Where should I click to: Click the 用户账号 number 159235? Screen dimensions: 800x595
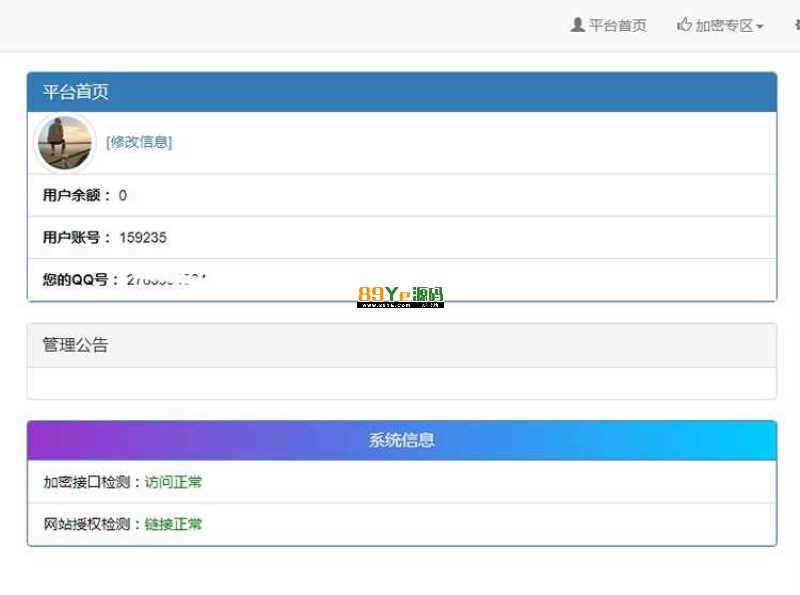tap(143, 238)
